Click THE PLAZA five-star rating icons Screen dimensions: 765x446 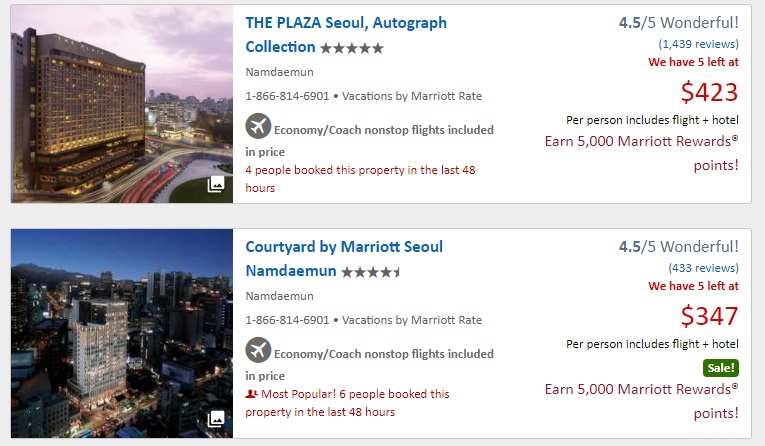[x=351, y=47]
